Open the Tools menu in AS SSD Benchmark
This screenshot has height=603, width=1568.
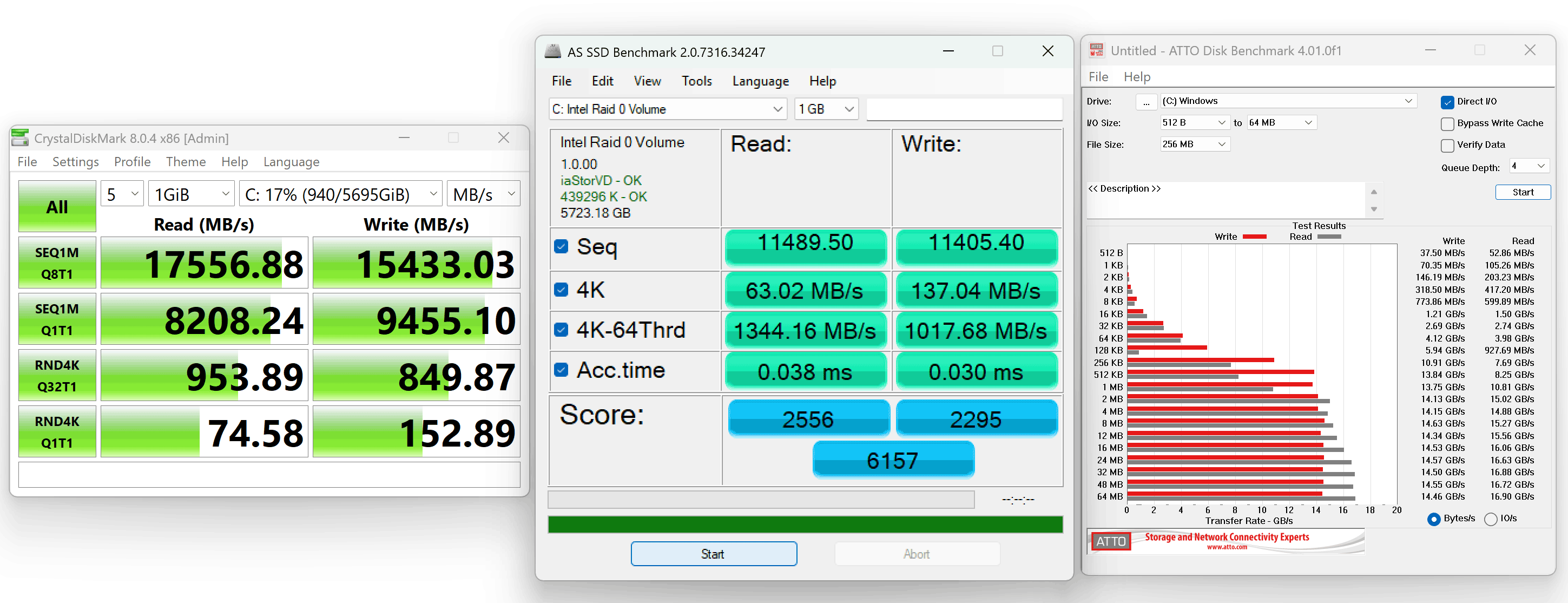[696, 81]
